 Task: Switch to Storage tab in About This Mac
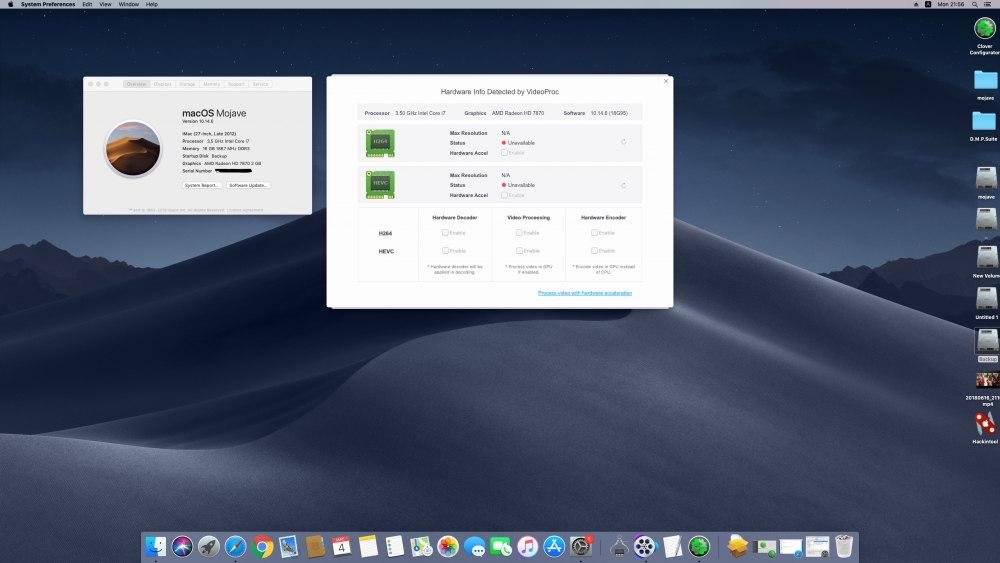pyautogui.click(x=187, y=84)
